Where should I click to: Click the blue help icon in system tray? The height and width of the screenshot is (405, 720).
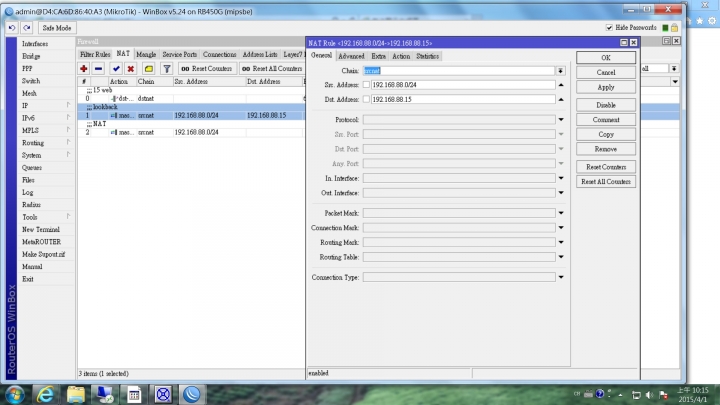click(600, 394)
